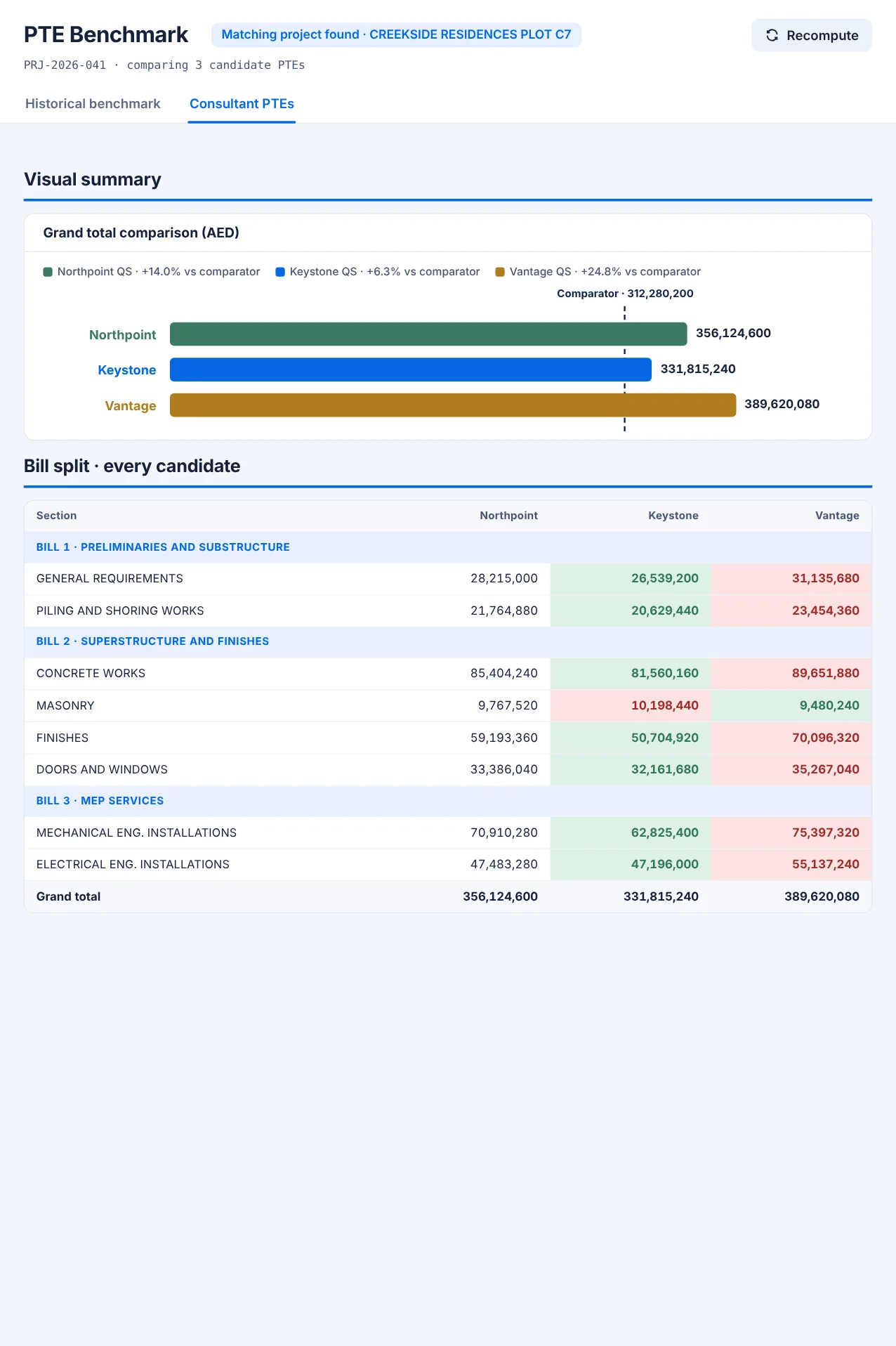896x1346 pixels.
Task: Click the Vantage axis label beside the amber bar
Action: (x=130, y=406)
